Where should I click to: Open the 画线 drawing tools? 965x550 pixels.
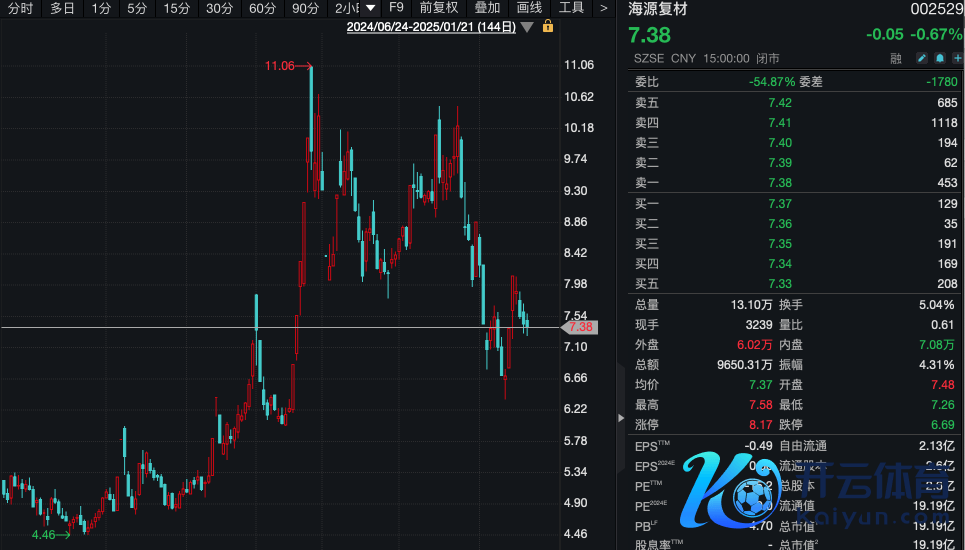(x=529, y=8)
